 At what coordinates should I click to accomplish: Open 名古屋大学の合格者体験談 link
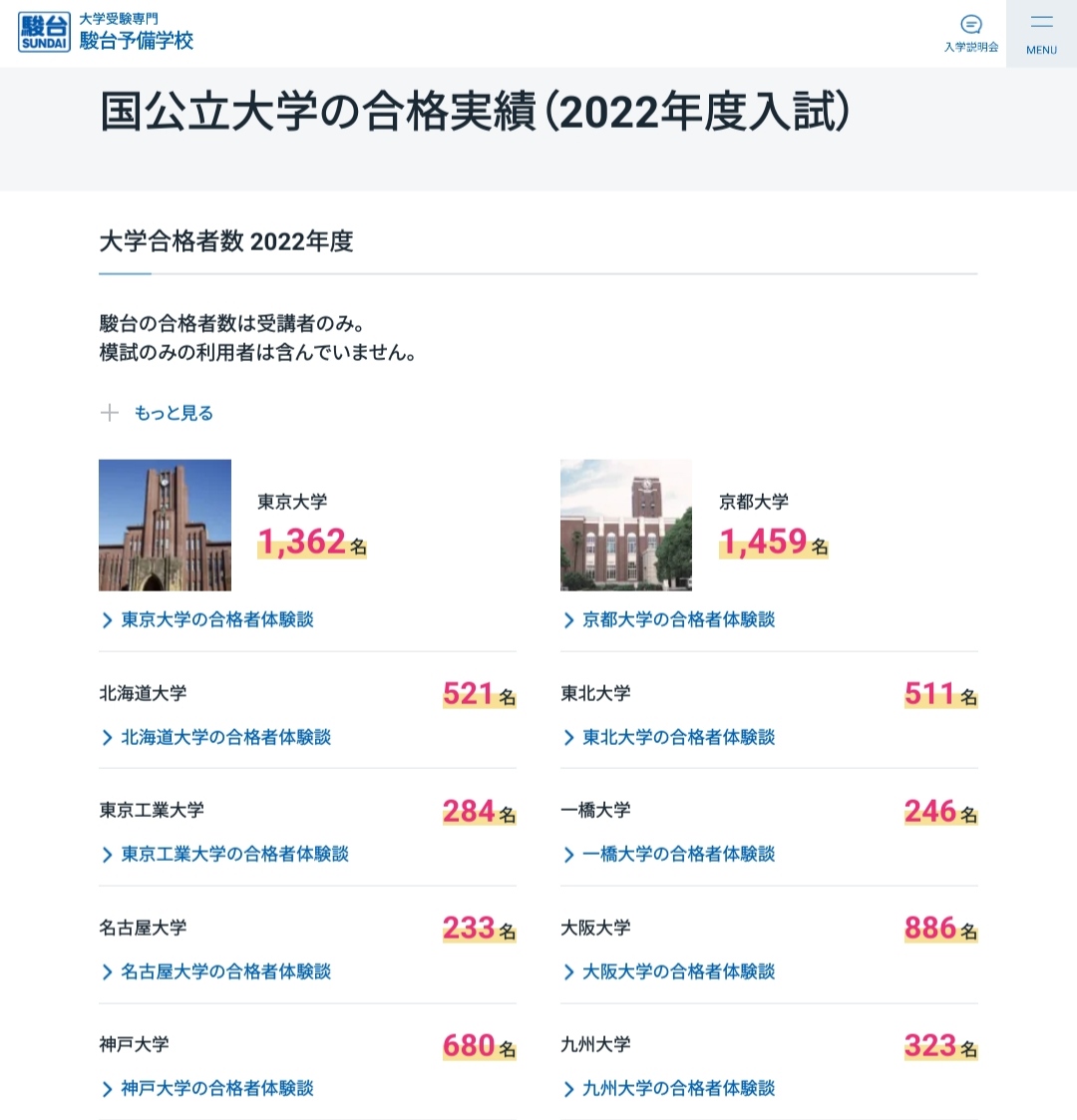pyautogui.click(x=225, y=971)
